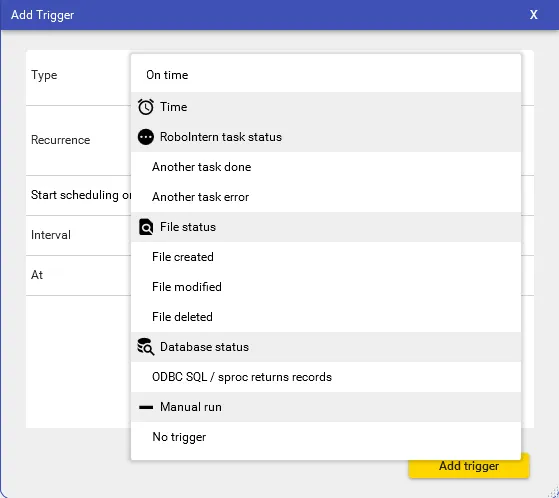559x498 pixels.
Task: Choose Another task error trigger type
Action: (x=326, y=197)
